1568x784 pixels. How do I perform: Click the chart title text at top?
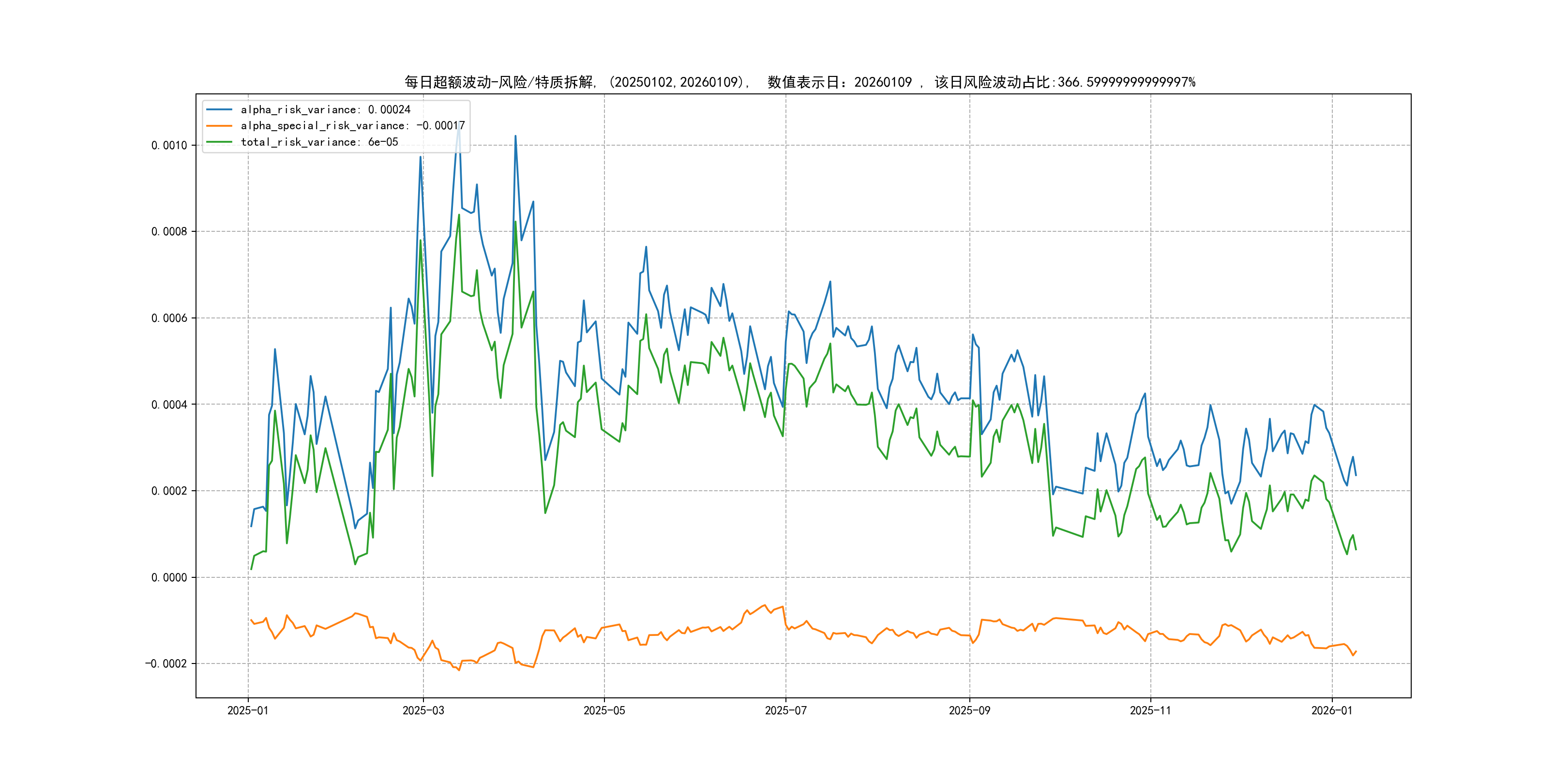[800, 82]
